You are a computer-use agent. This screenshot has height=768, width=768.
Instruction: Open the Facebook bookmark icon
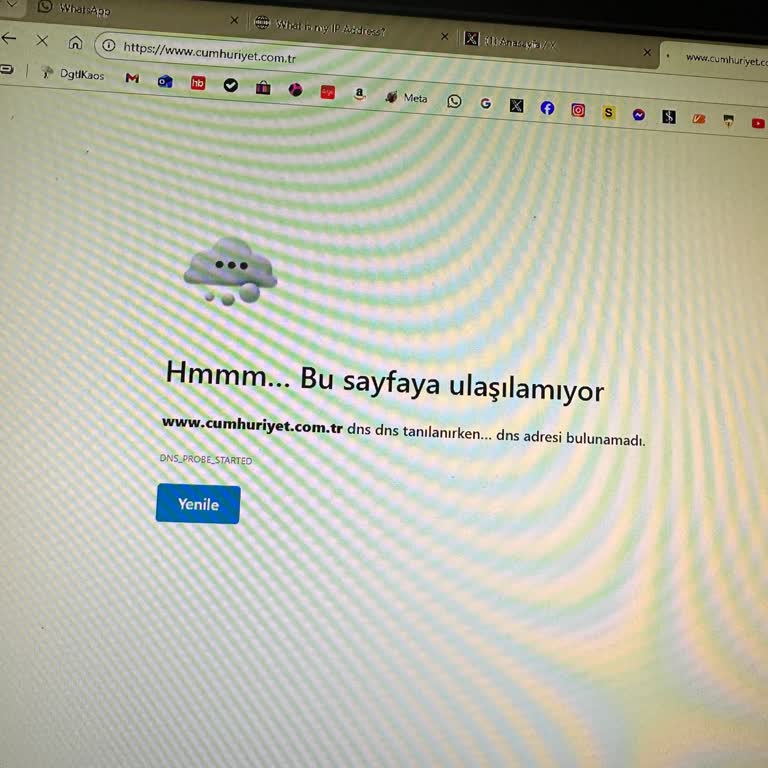547,108
